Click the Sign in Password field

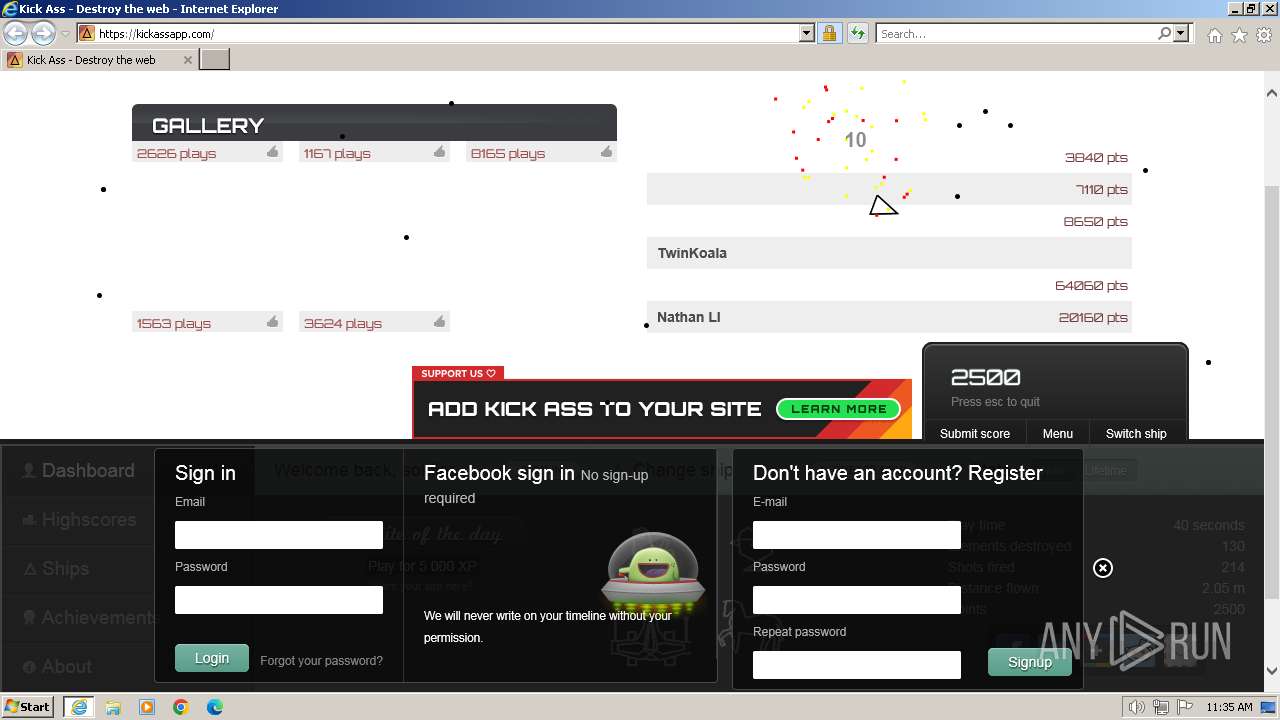click(279, 600)
